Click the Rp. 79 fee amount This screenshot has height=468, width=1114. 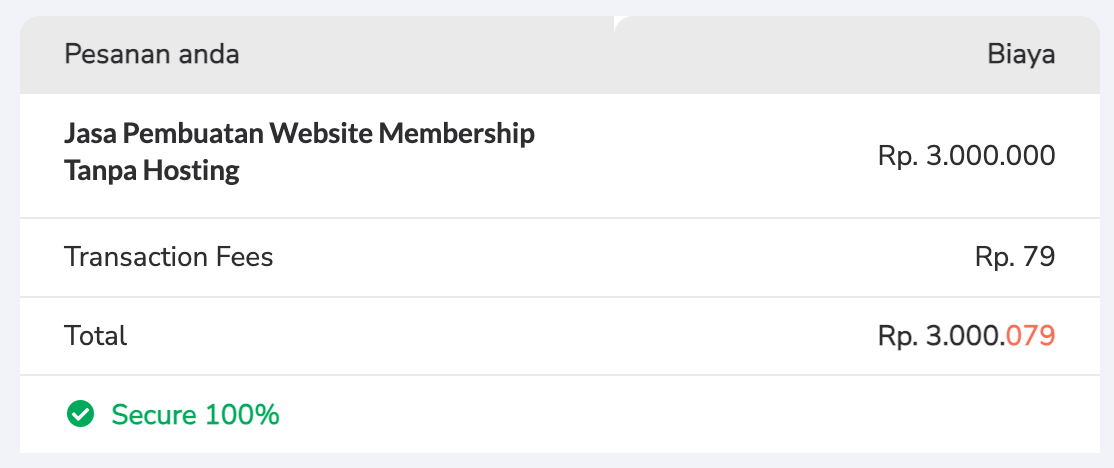tap(1015, 257)
